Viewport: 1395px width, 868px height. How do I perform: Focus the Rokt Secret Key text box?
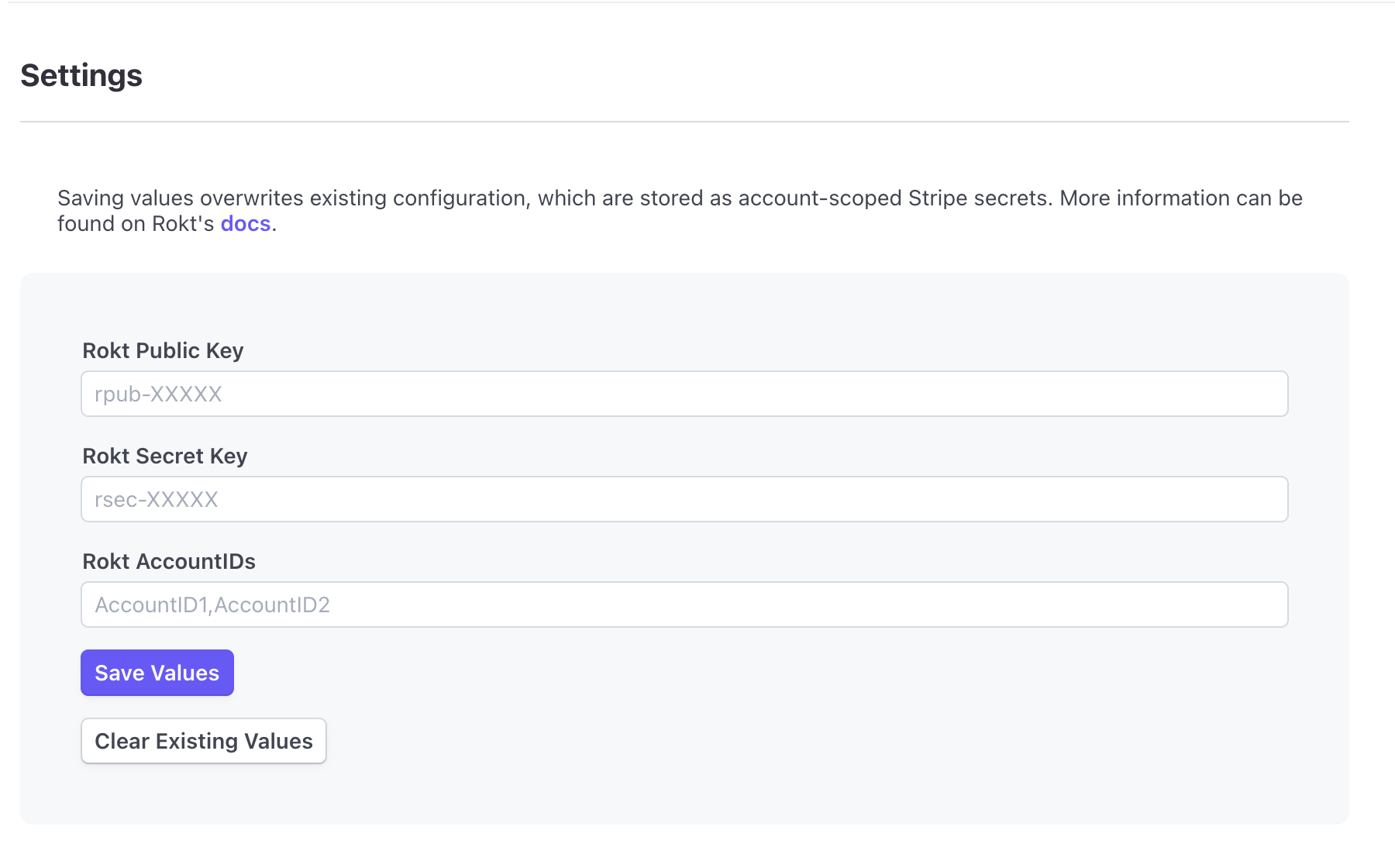pos(684,499)
